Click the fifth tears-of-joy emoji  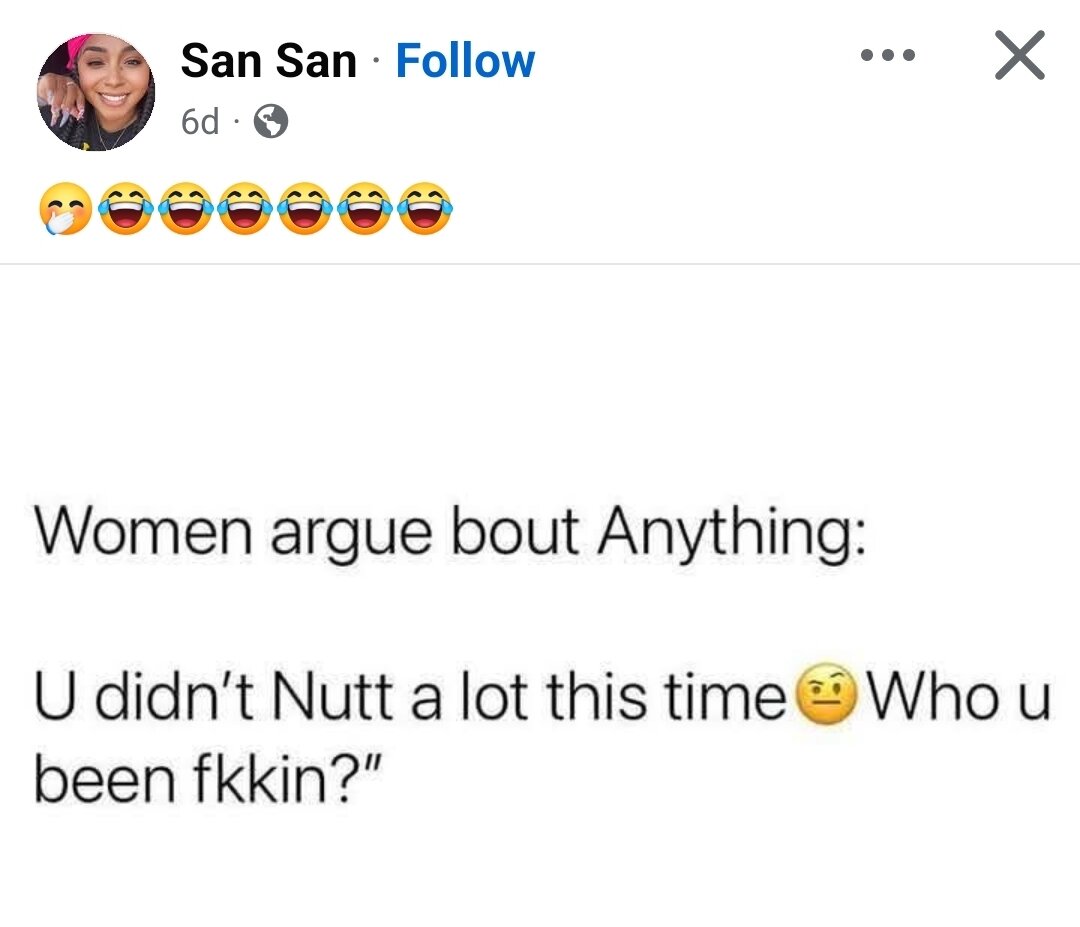tap(366, 208)
